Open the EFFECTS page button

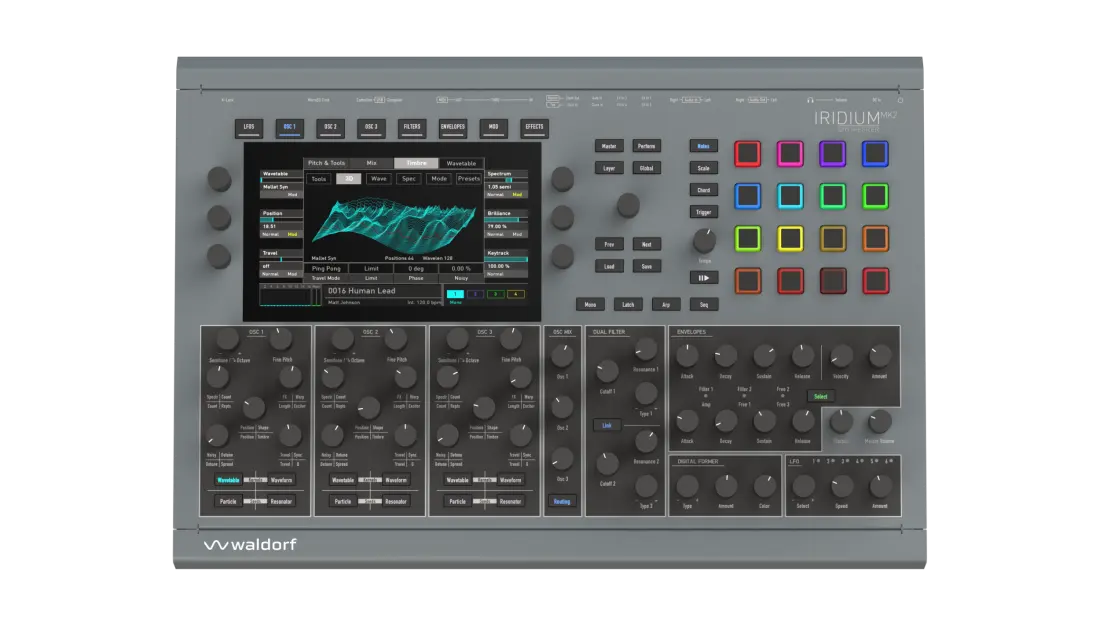tap(534, 128)
